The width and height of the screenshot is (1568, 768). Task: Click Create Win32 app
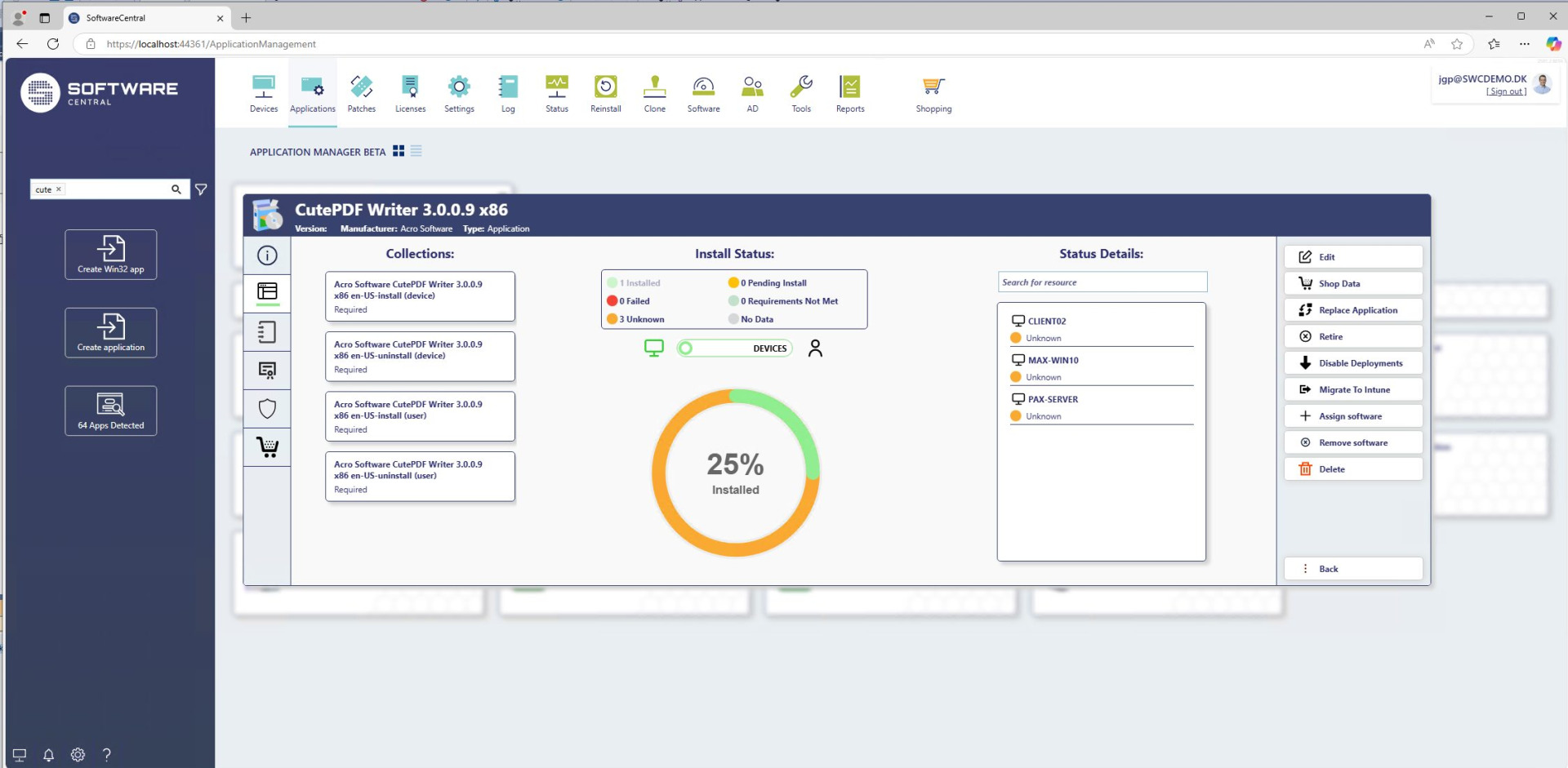click(x=111, y=255)
